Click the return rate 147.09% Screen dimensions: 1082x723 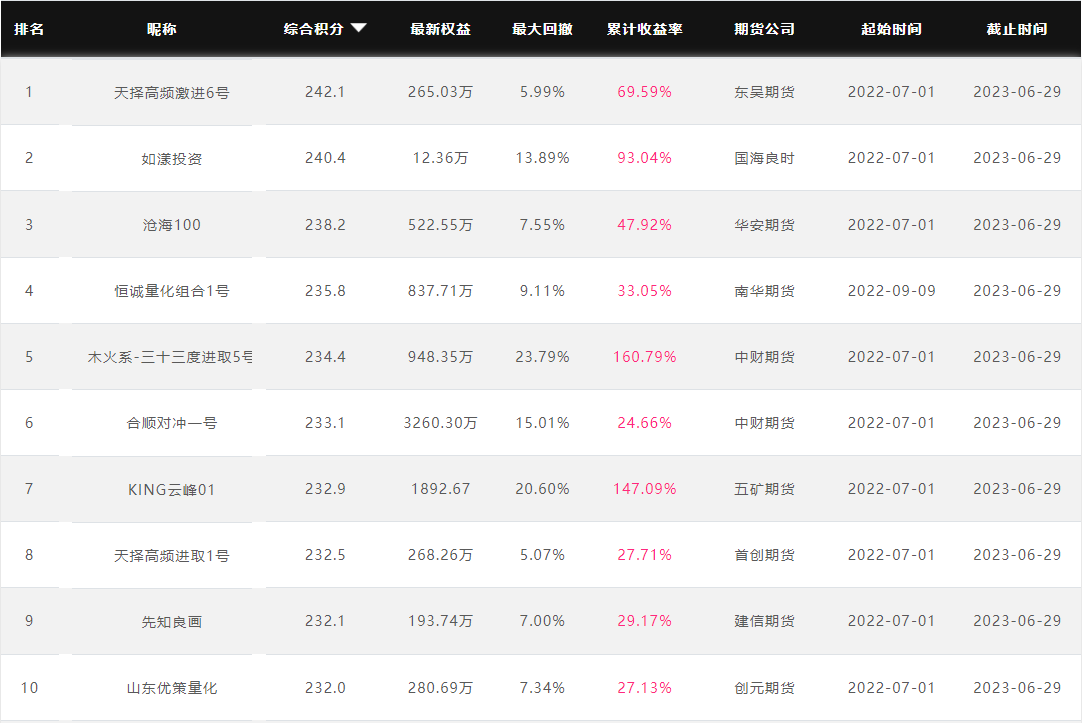point(645,488)
